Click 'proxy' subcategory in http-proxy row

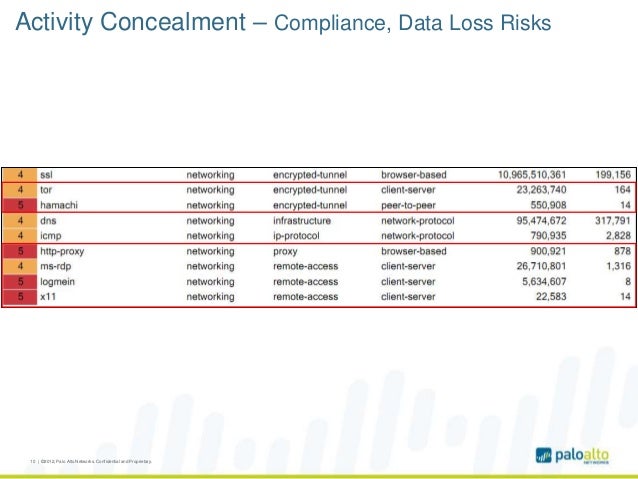(285, 252)
